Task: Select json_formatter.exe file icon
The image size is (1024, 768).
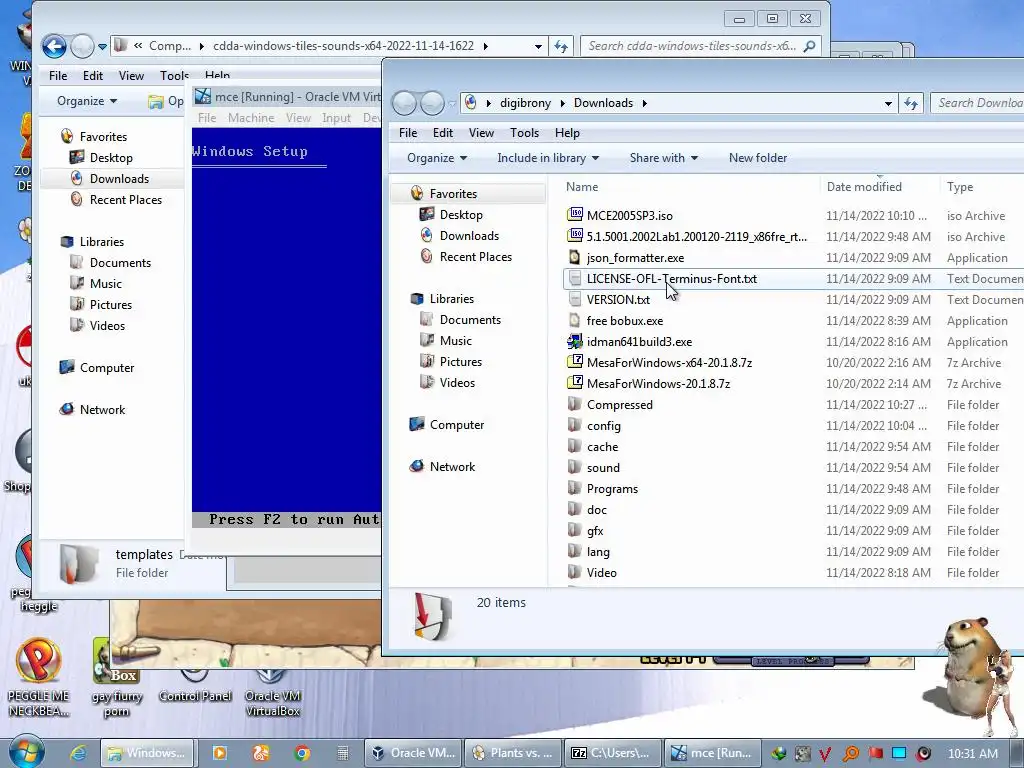Action: pos(575,257)
